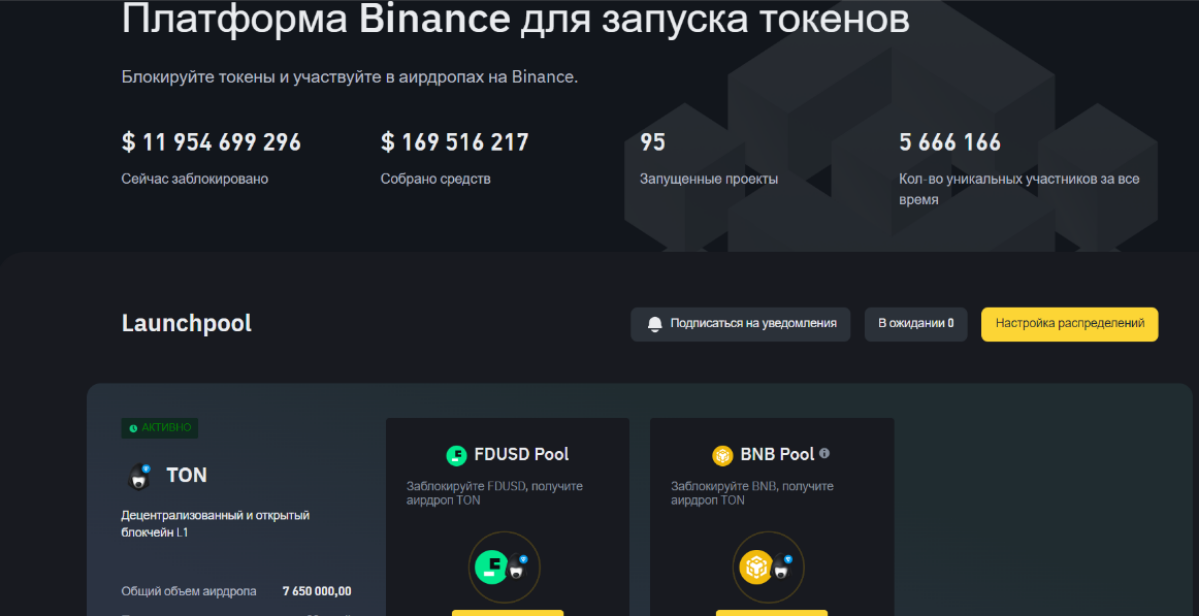The height and width of the screenshot is (616, 1199).
Task: Click the Собрано средств label
Action: coord(436,180)
